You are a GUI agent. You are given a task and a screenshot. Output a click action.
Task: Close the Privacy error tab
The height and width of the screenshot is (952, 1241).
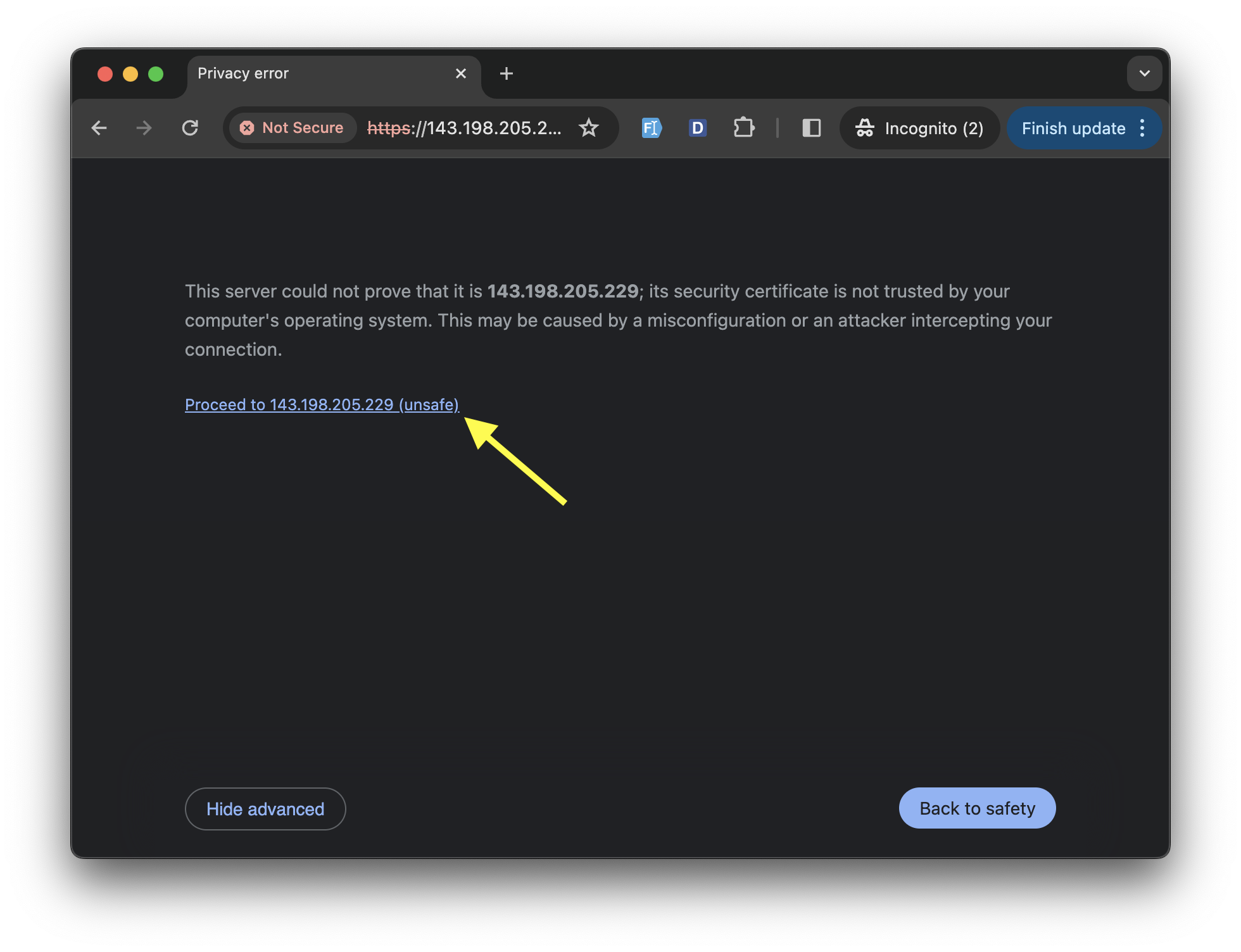tap(461, 74)
